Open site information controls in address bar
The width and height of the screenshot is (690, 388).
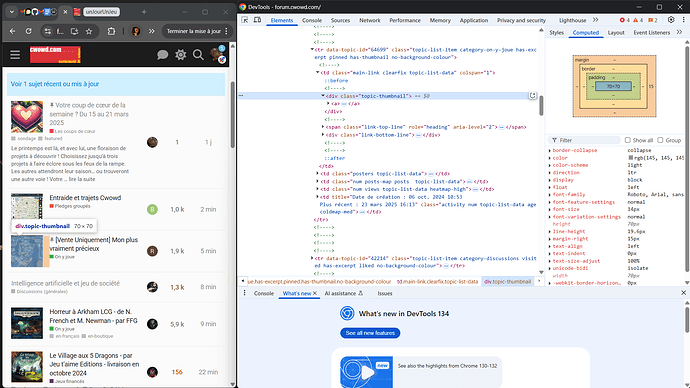pos(48,31)
